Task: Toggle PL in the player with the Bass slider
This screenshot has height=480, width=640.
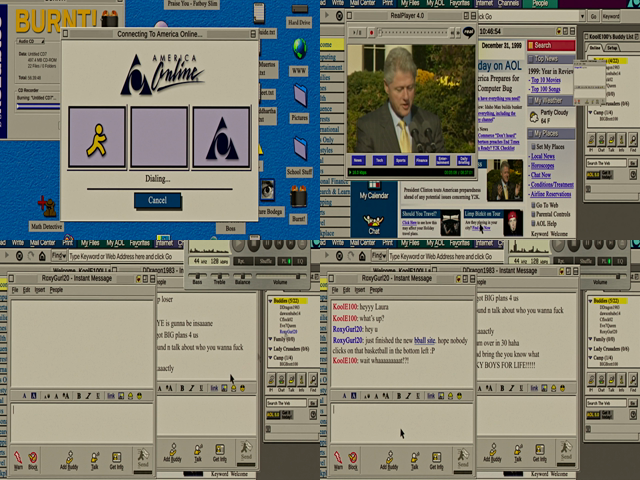Action: [x=284, y=261]
